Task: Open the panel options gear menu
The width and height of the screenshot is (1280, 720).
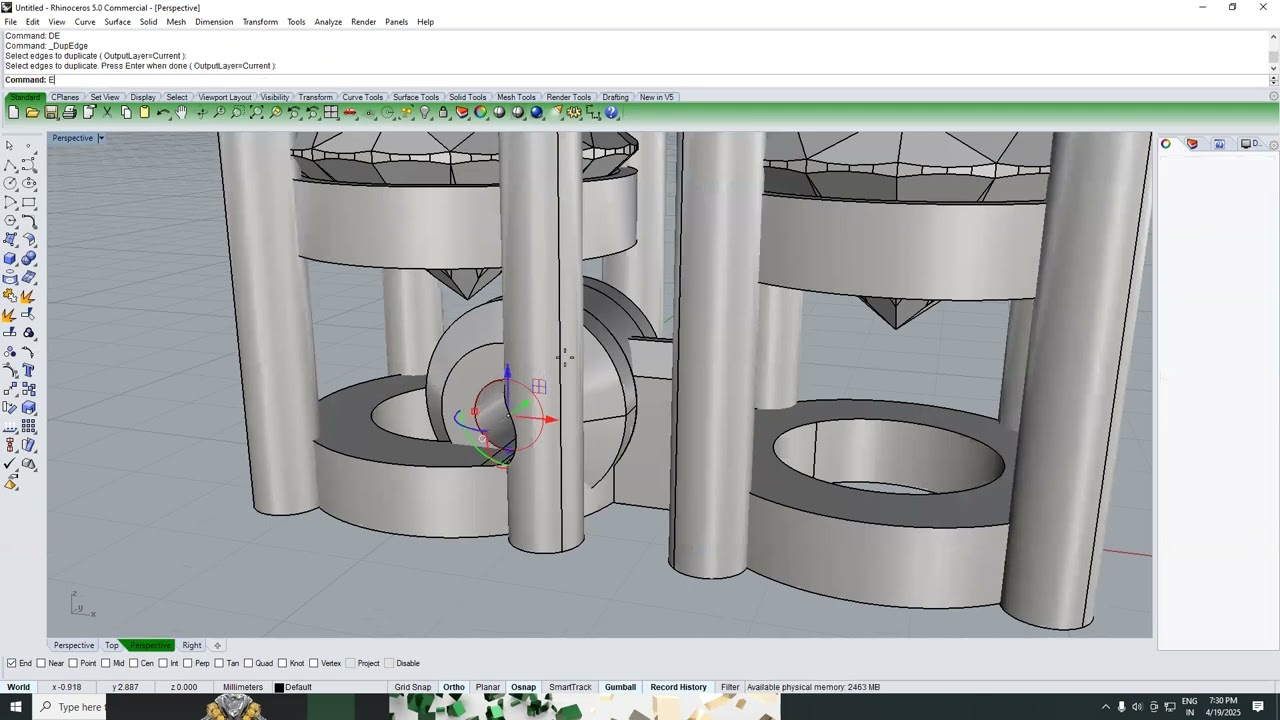Action: click(x=1273, y=145)
